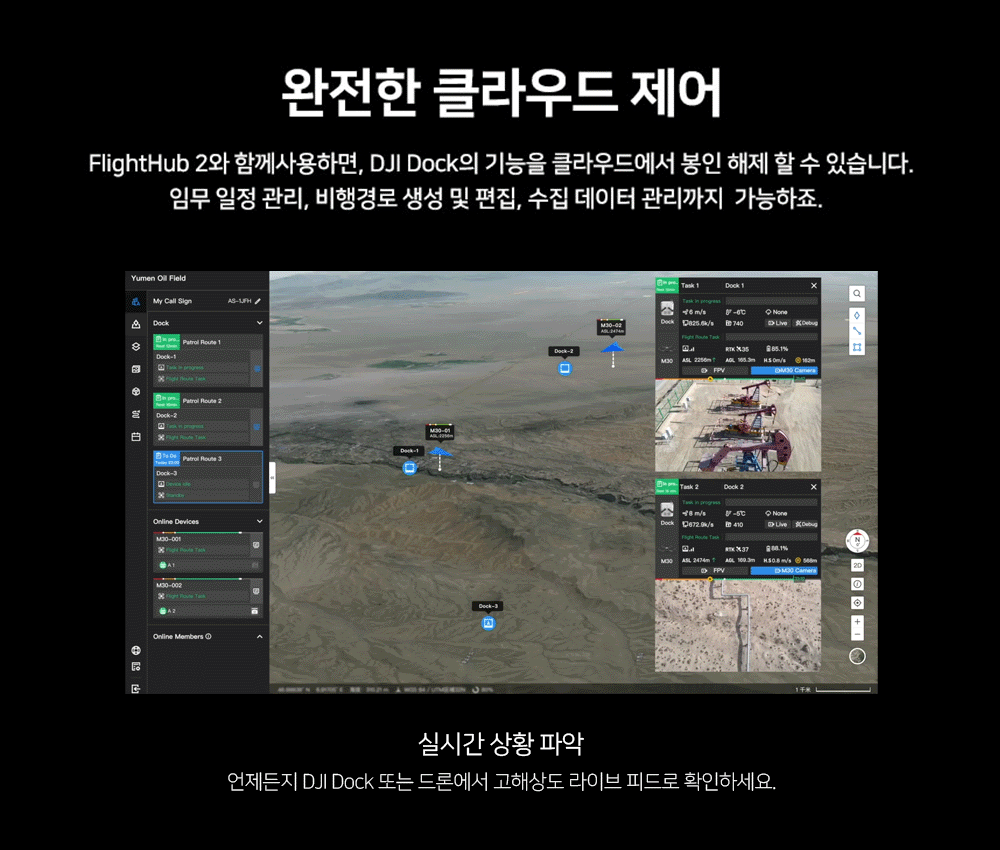Viewport: 1000px width, 850px height.
Task: Select M30 tab in Task 2 panel
Action: tap(667, 555)
